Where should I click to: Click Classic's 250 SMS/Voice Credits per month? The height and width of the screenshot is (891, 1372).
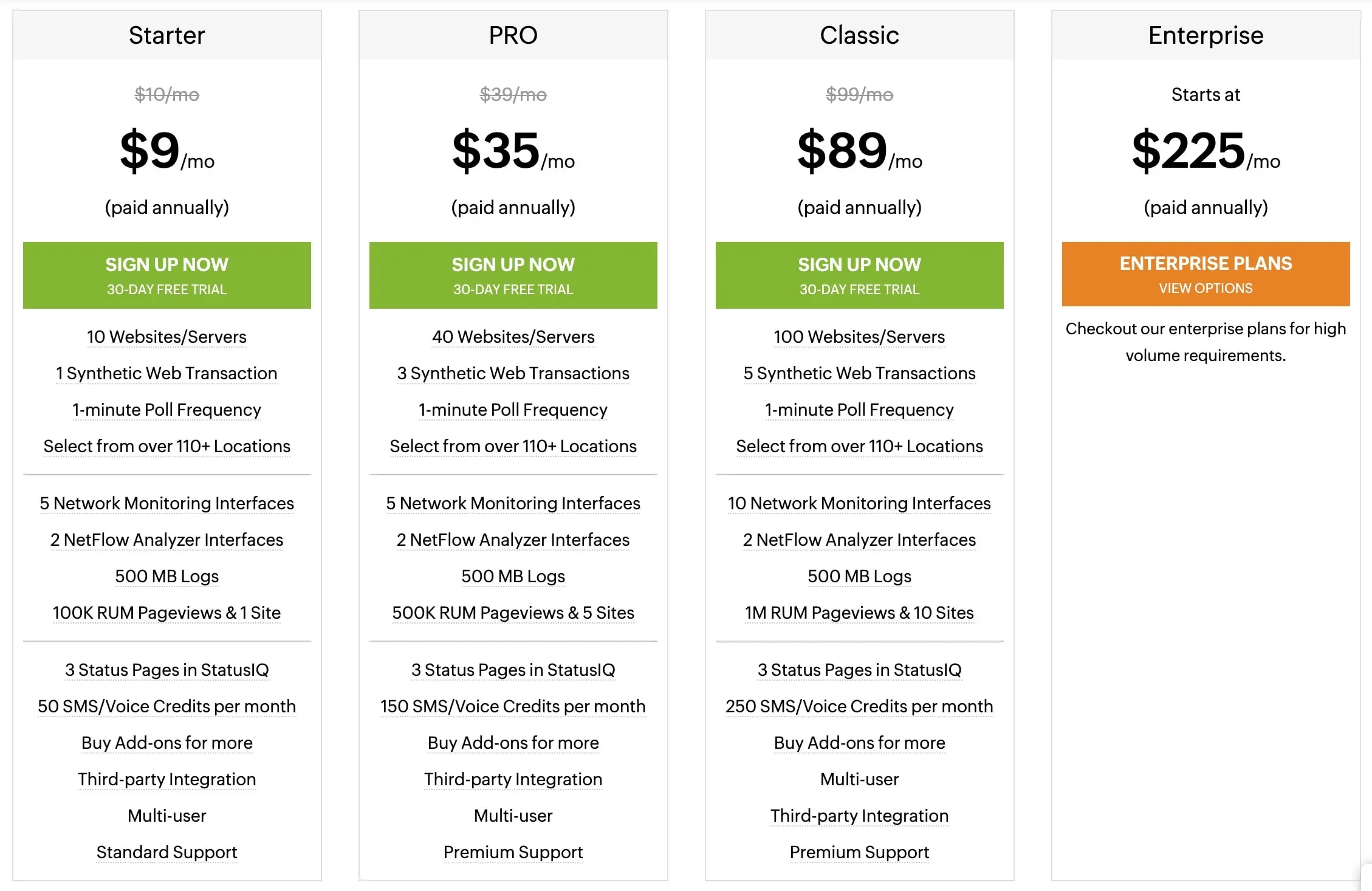point(859,706)
